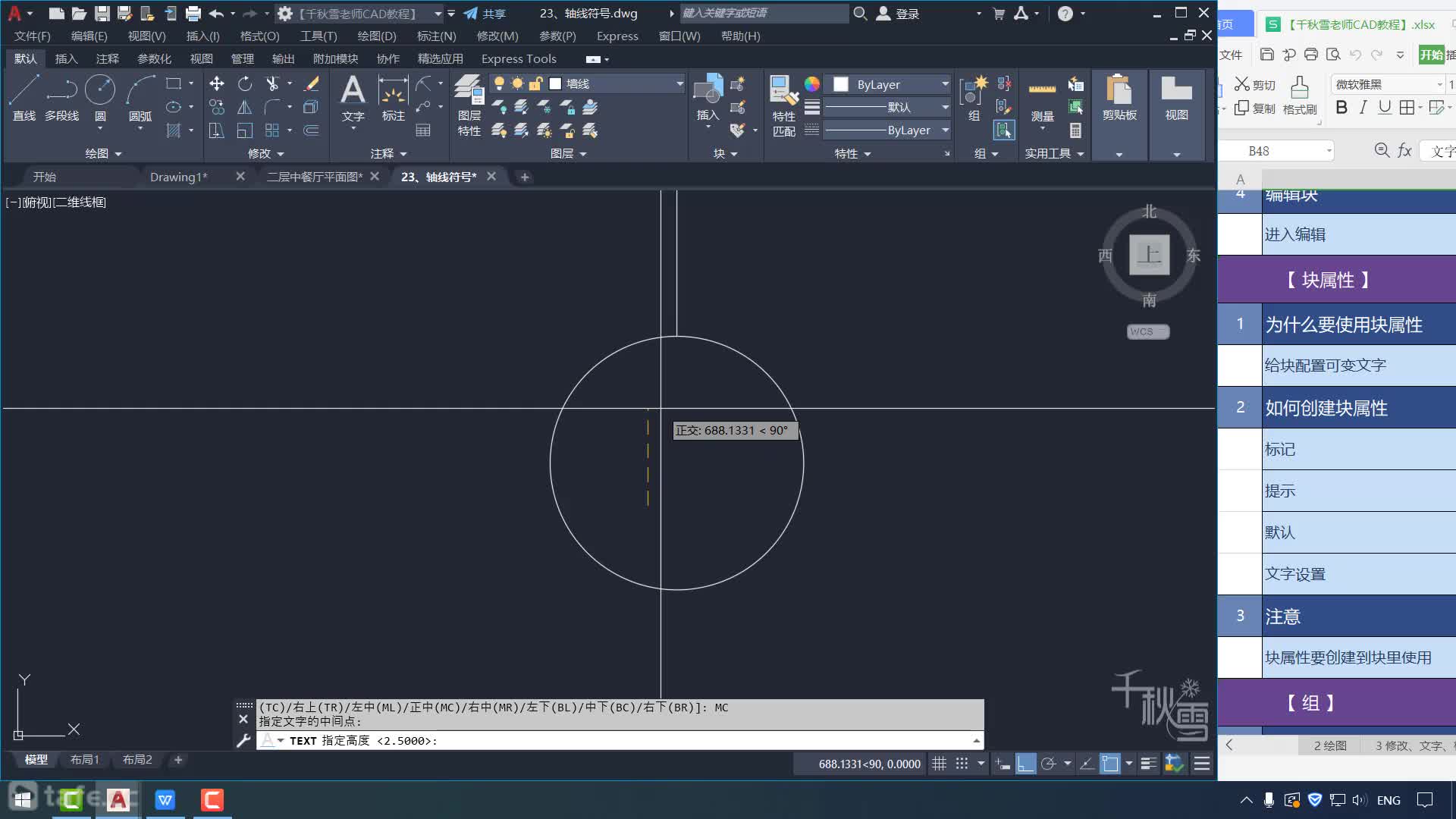Click the Offset tool icon

tap(311, 130)
